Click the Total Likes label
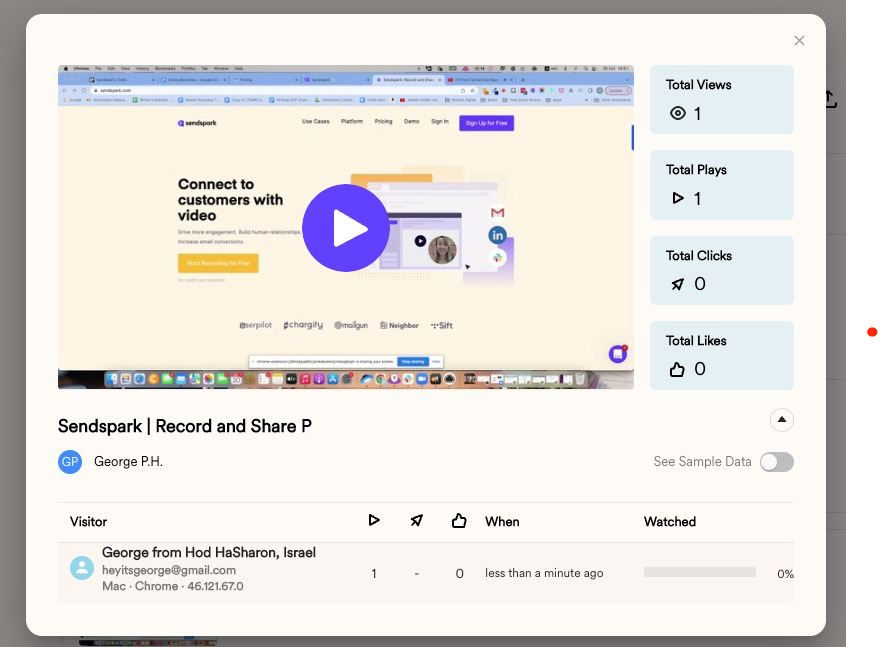892x647 pixels. [696, 340]
